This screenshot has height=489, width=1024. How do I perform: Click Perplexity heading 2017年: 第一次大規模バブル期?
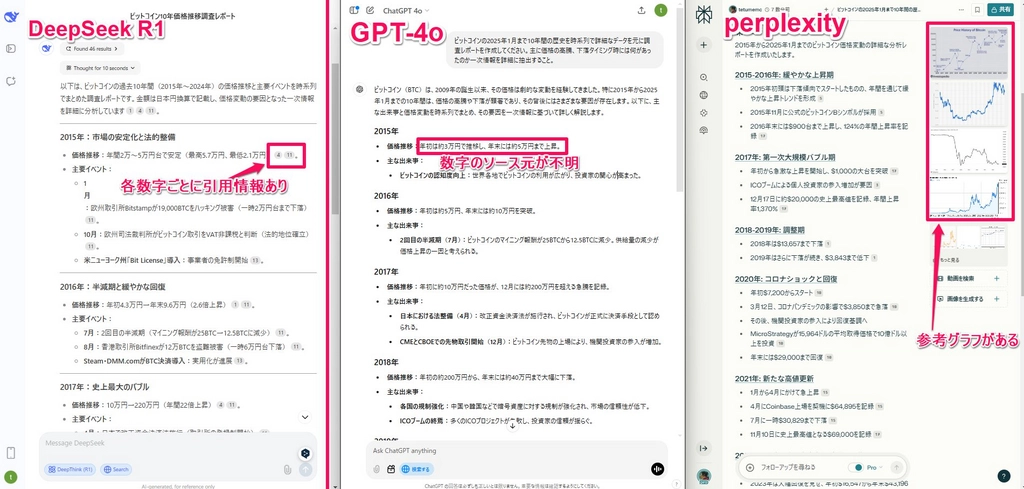(x=784, y=157)
